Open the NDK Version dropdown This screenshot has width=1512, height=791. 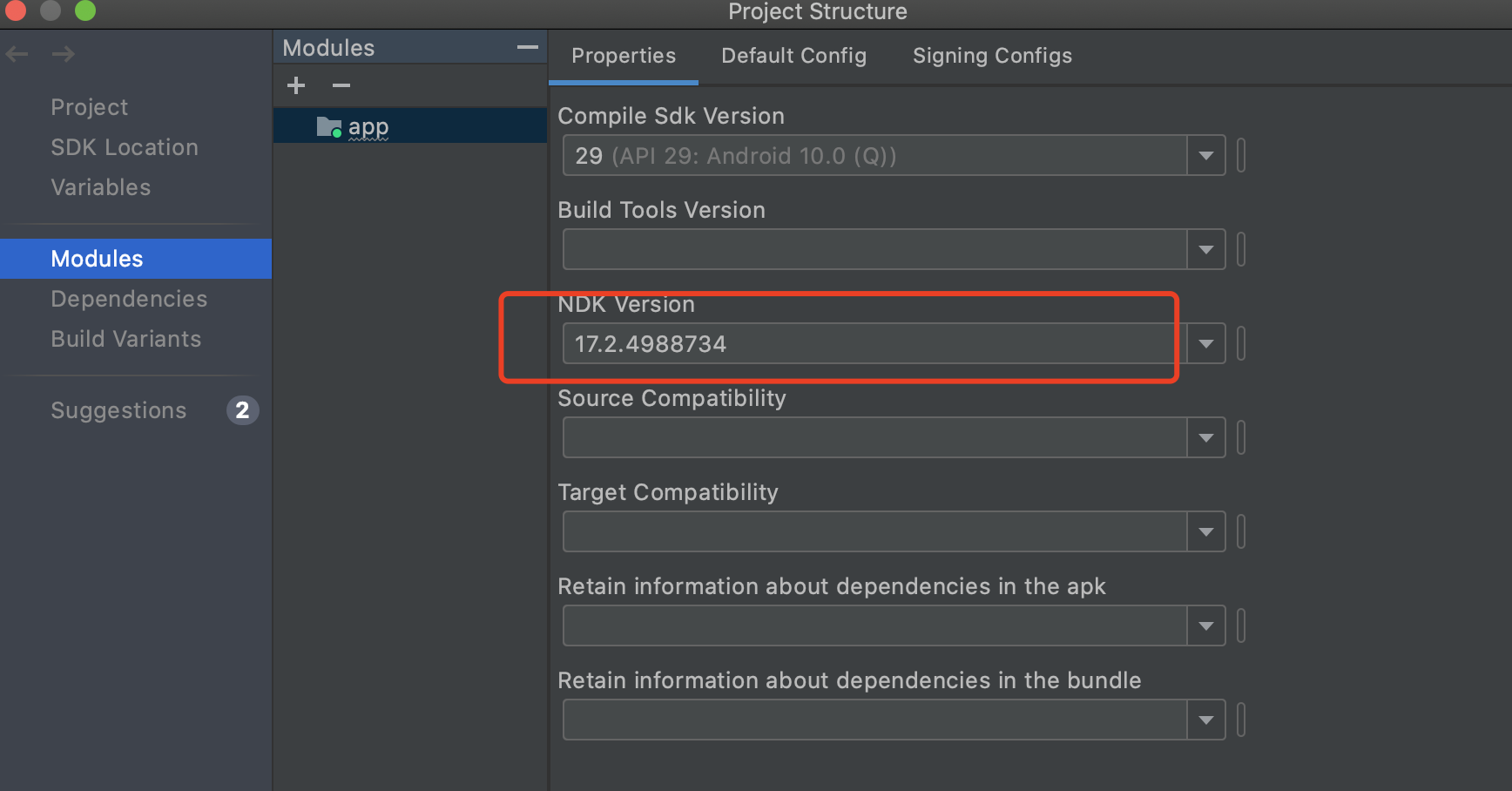point(1206,344)
